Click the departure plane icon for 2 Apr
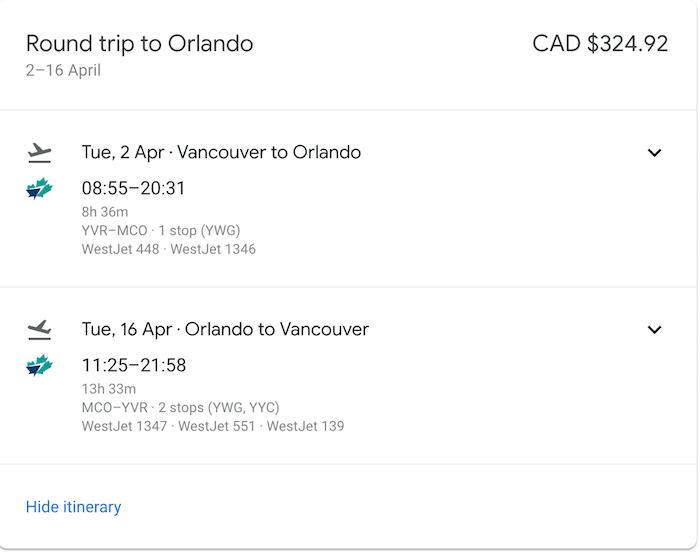 [x=40, y=153]
